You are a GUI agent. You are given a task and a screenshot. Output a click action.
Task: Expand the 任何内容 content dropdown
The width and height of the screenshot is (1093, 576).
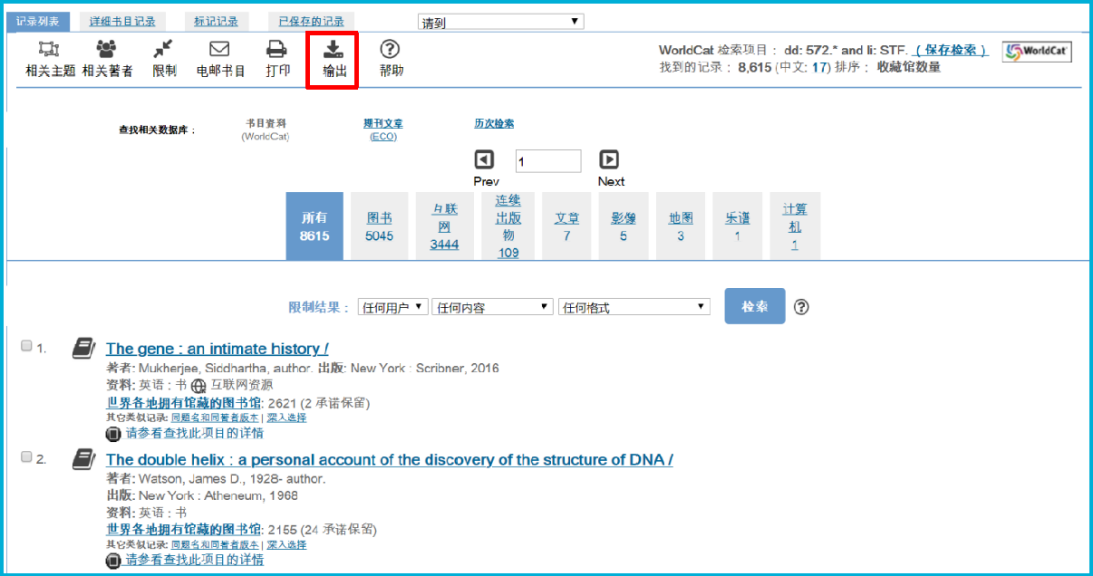click(x=491, y=307)
